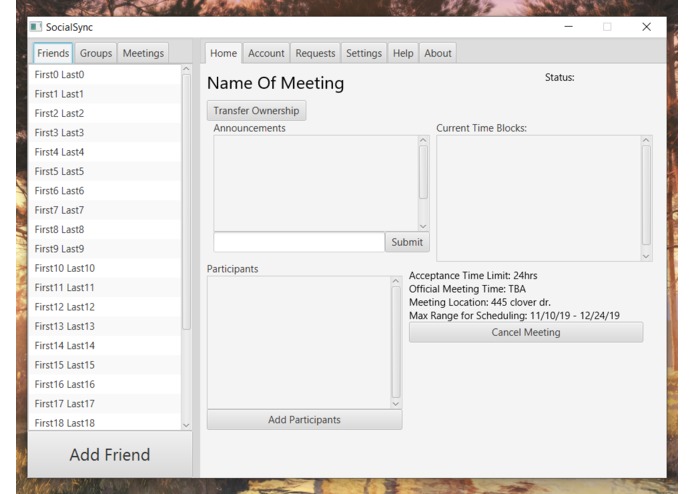The height and width of the screenshot is (494, 695).
Task: Click Announcements scrollbar down arrow
Action: coord(423,226)
